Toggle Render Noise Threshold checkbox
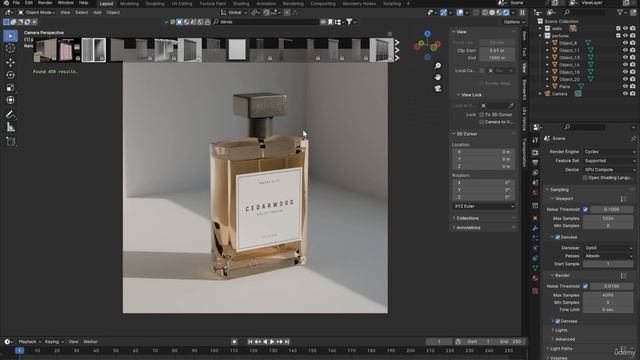The image size is (640, 360). 585,286
